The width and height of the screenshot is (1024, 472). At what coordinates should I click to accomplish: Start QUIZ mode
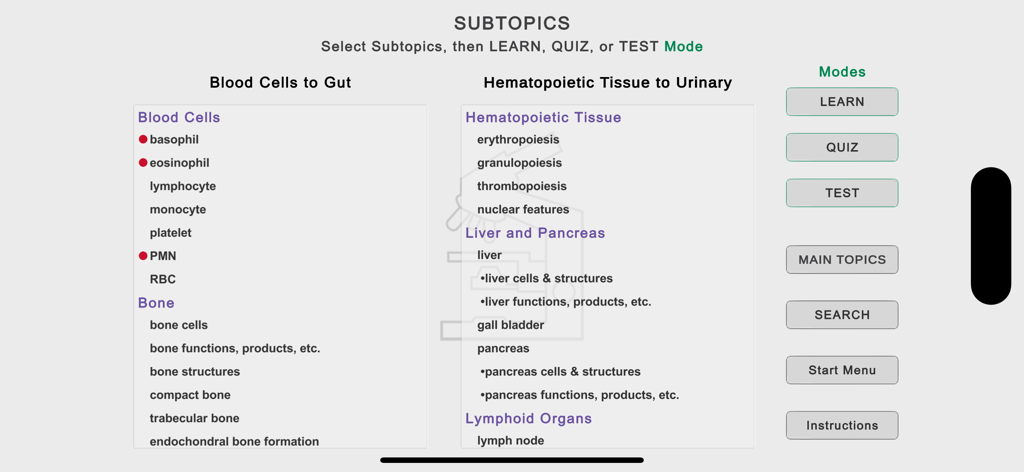coord(842,147)
